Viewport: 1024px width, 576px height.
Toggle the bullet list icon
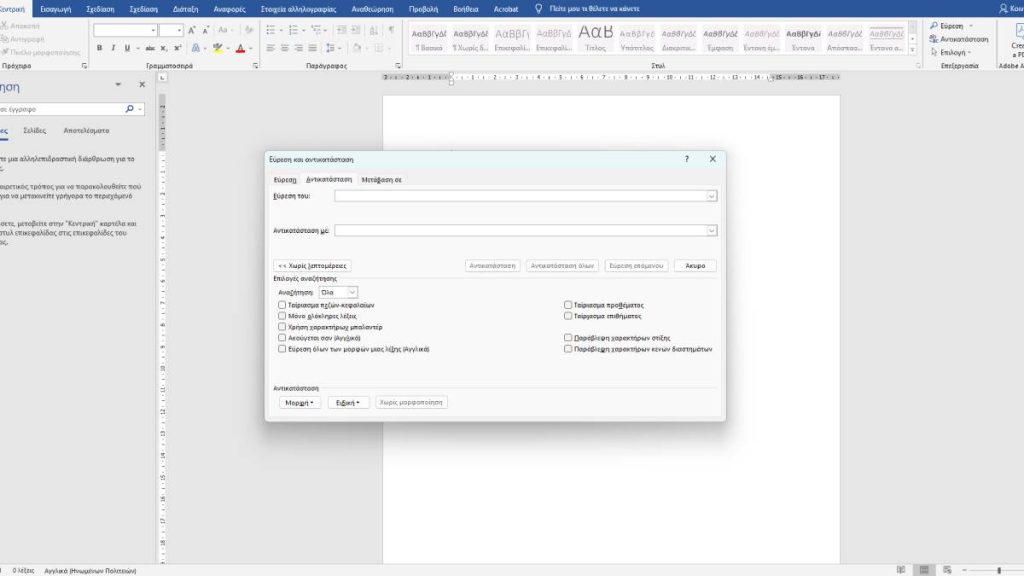270,30
